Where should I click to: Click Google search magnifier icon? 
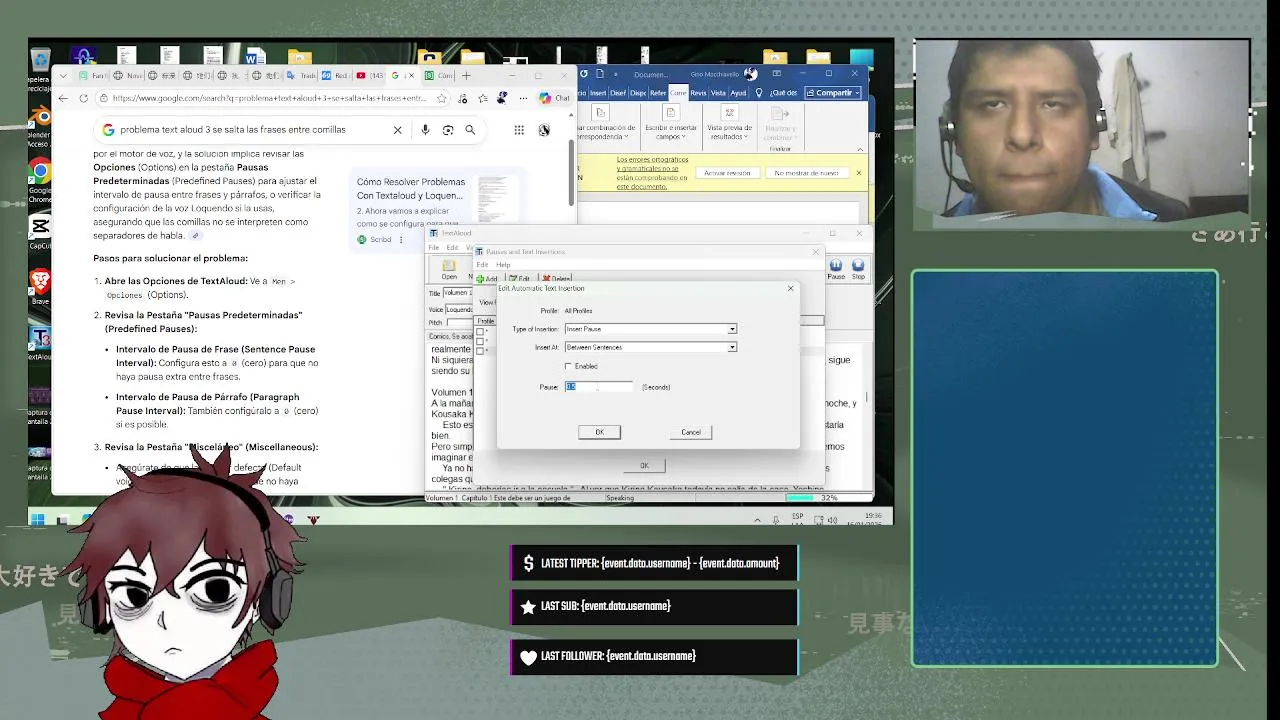(470, 130)
